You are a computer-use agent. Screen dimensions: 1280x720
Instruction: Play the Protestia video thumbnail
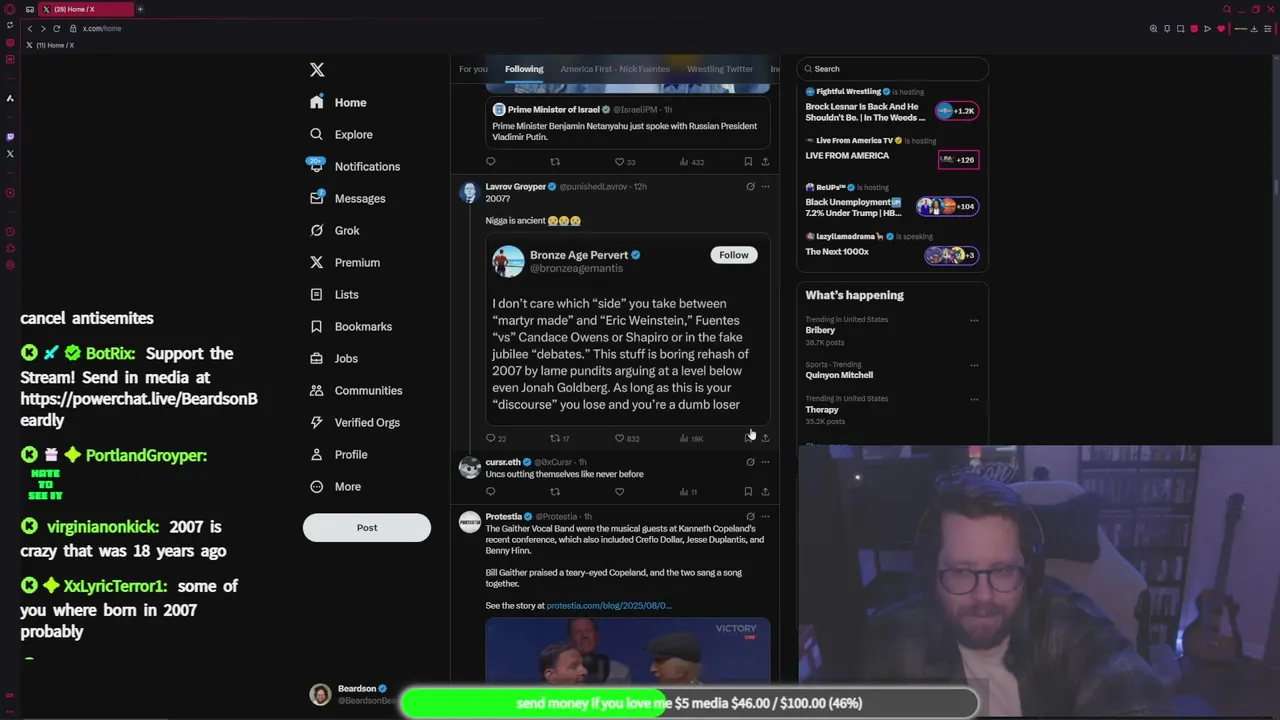click(x=628, y=650)
